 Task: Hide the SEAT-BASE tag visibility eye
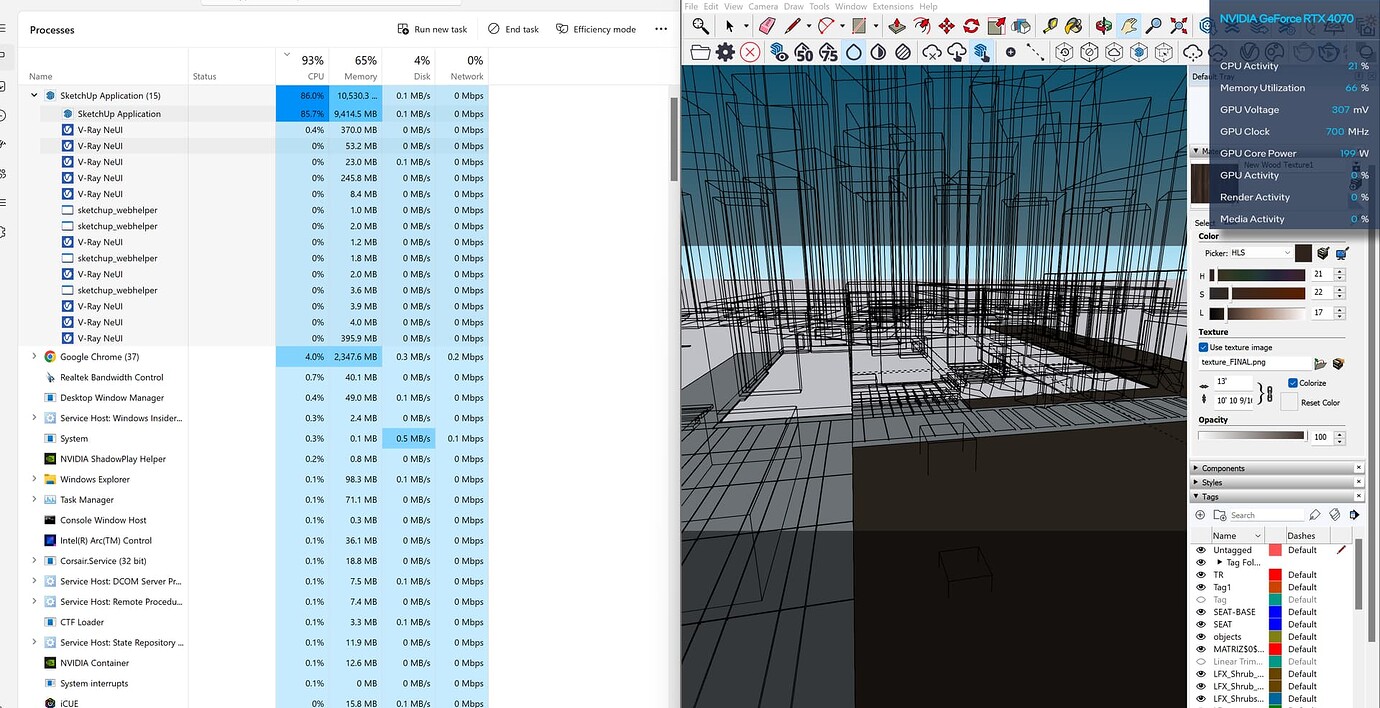click(1201, 611)
